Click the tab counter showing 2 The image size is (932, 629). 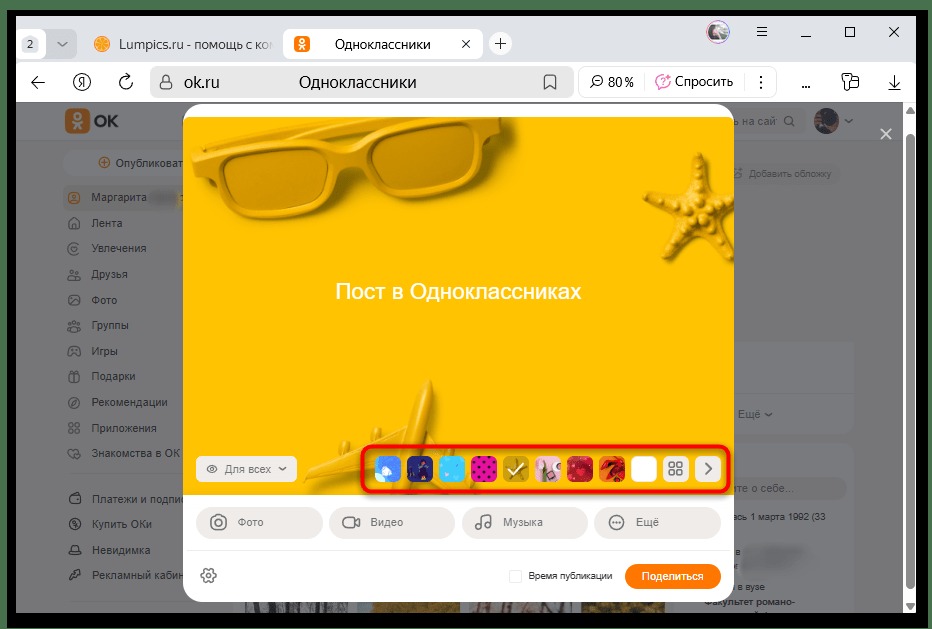30,45
